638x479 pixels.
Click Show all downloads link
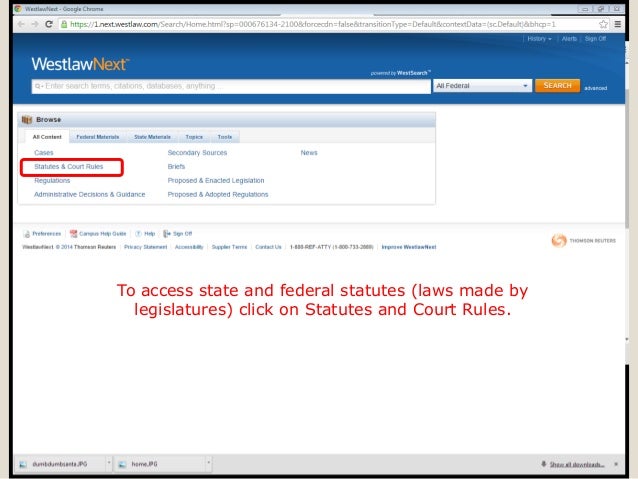(577, 464)
